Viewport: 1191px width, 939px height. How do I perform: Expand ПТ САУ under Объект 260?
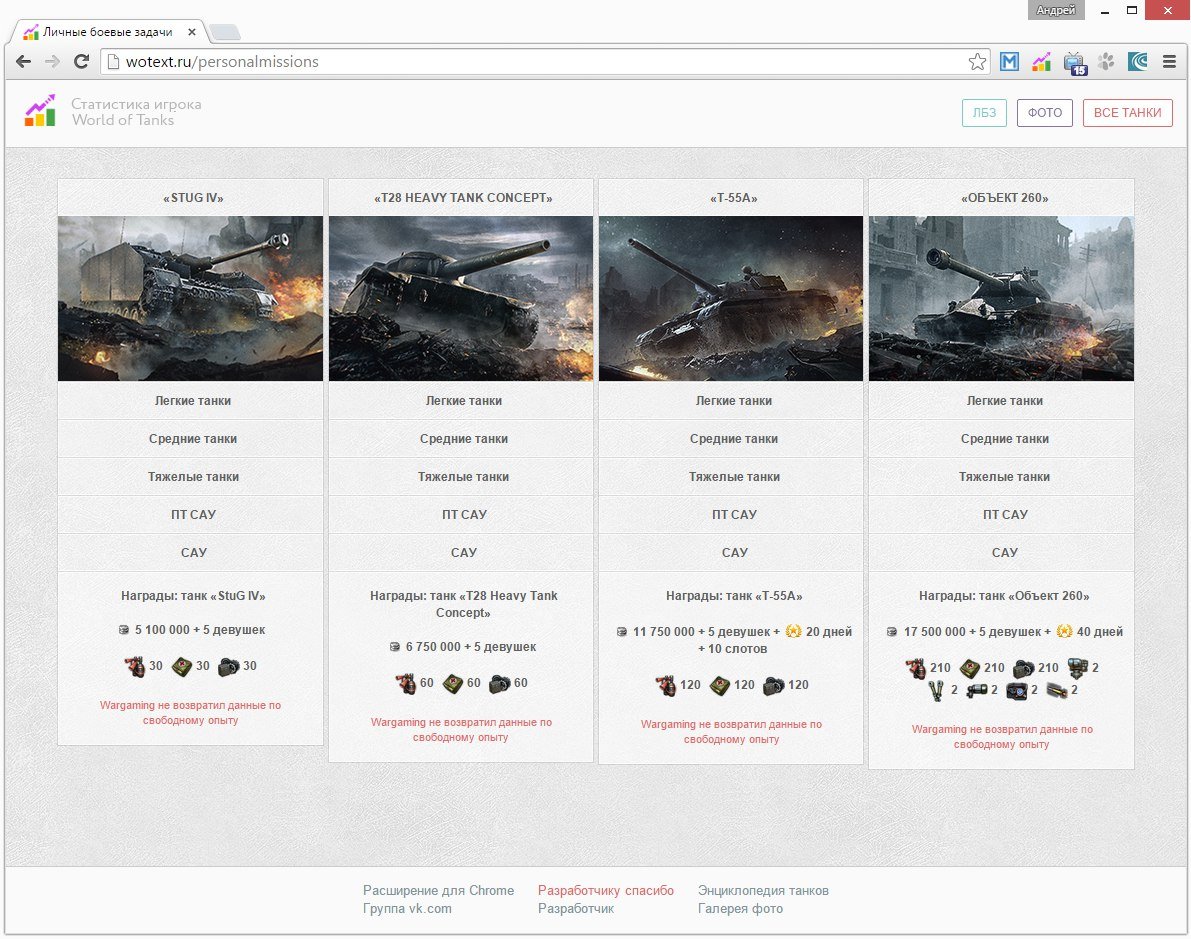click(1001, 514)
